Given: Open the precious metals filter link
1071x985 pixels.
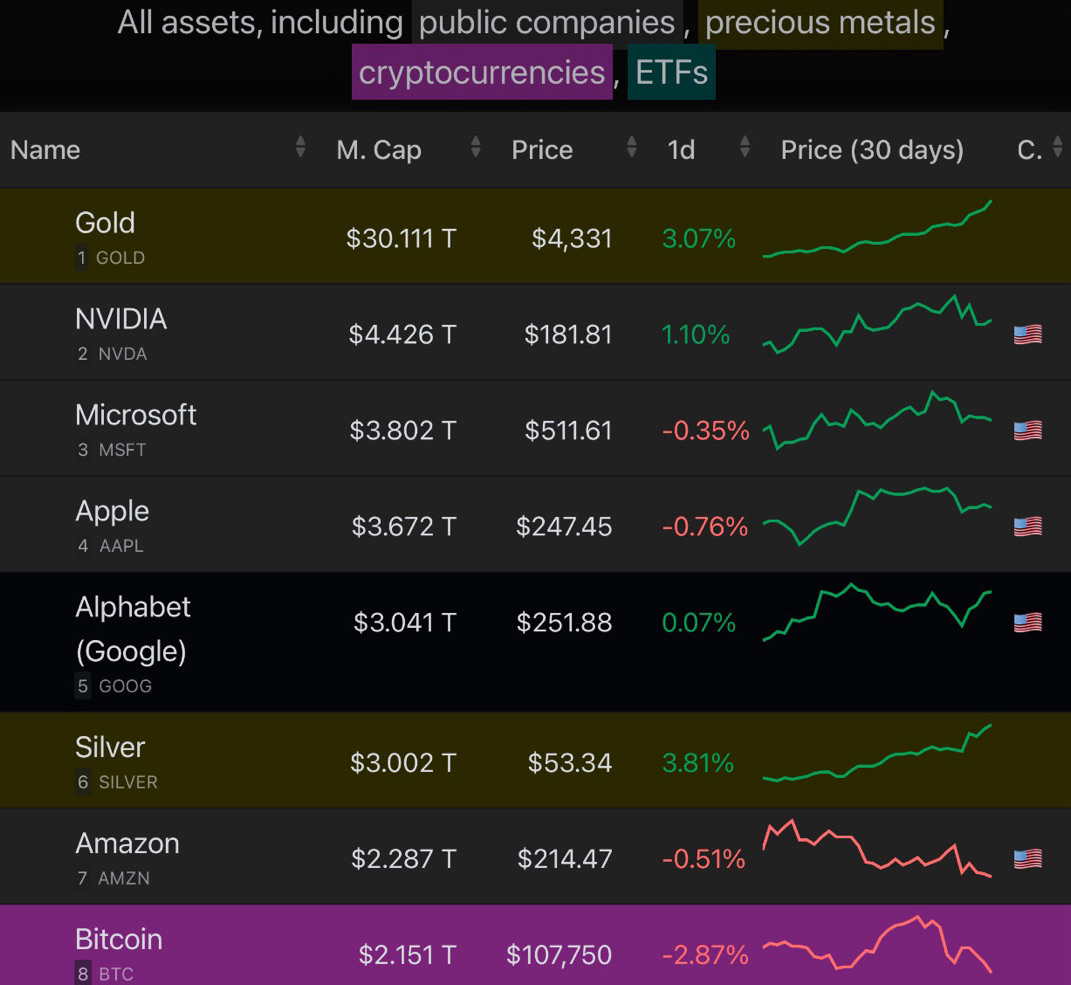Looking at the screenshot, I should tap(820, 22).
